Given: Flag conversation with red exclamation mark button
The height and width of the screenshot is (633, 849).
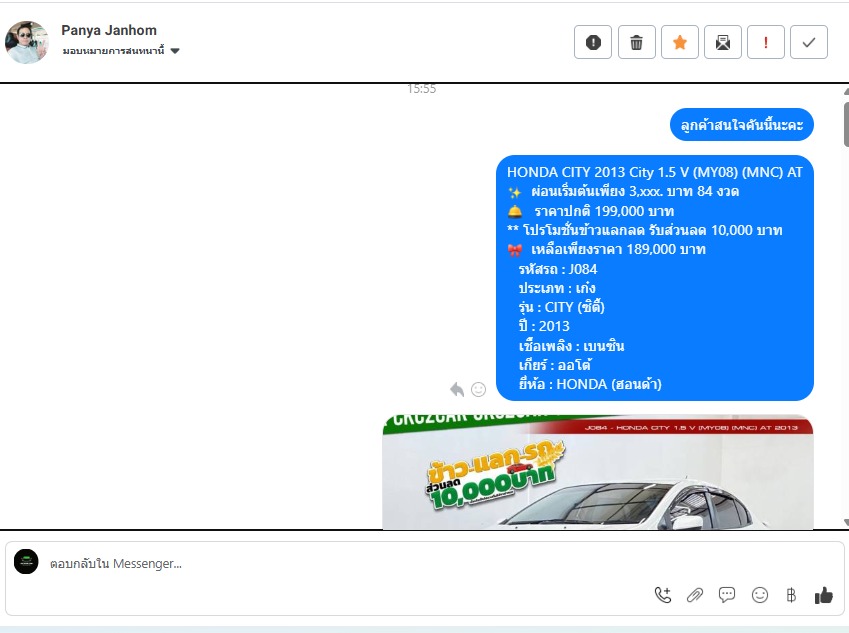Looking at the screenshot, I should (x=766, y=42).
